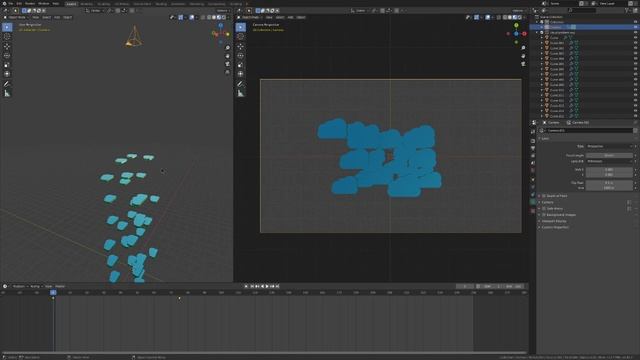This screenshot has height=360, width=640.
Task: Click blue Z axis on left viewport gizmo
Action: click(x=221, y=25)
